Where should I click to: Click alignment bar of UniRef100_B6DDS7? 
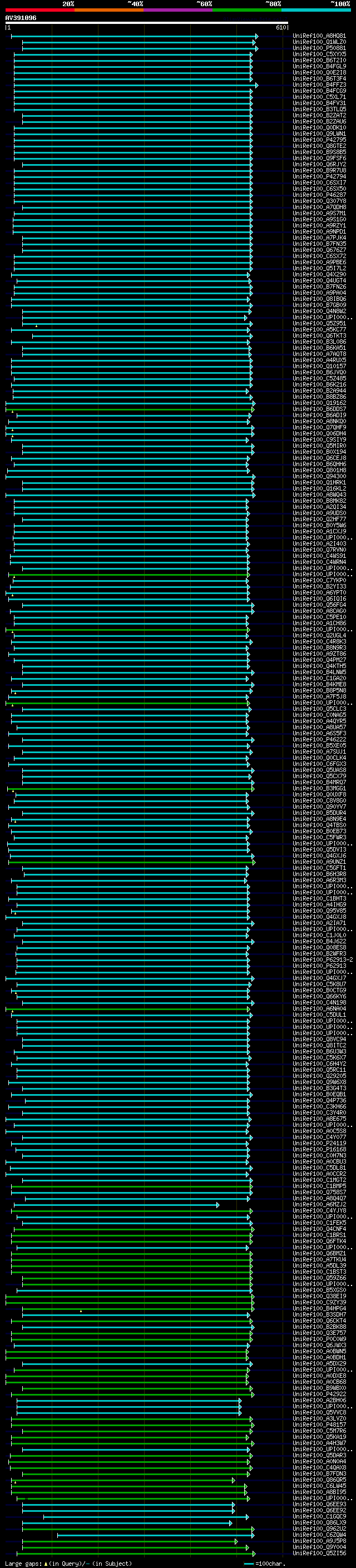(x=130, y=409)
